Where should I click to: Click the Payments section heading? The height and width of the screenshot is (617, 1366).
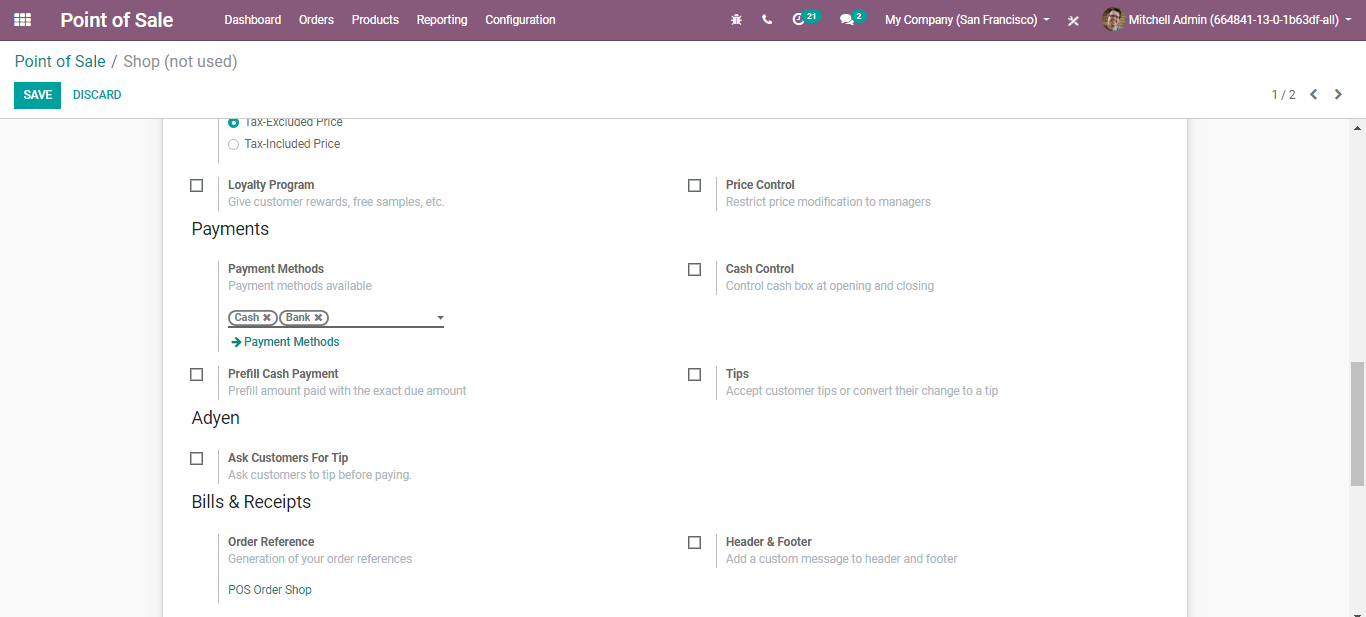(230, 229)
